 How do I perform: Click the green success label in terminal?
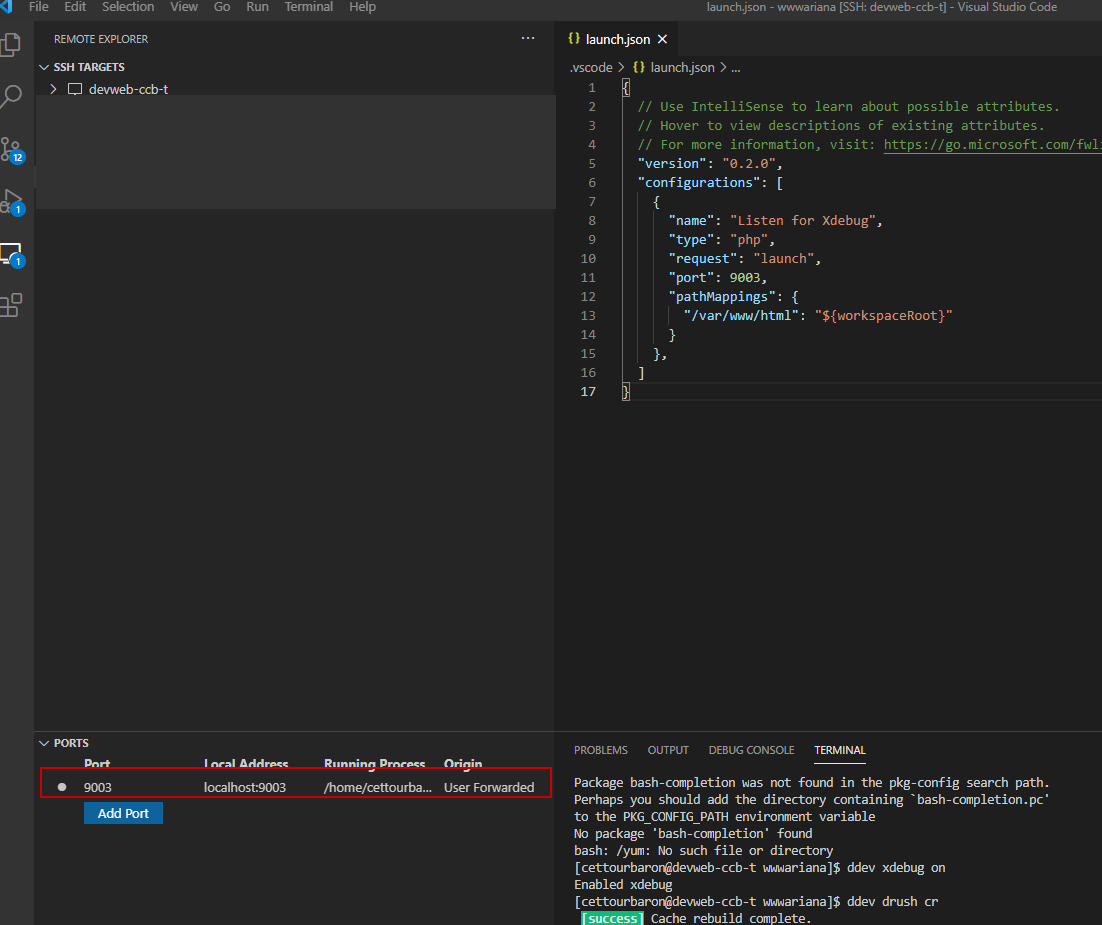[612, 918]
